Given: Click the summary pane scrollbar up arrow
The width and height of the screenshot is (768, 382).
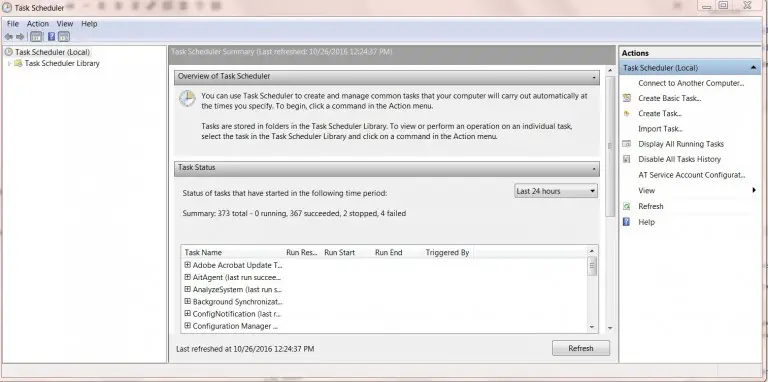Looking at the screenshot, I should 610,71.
